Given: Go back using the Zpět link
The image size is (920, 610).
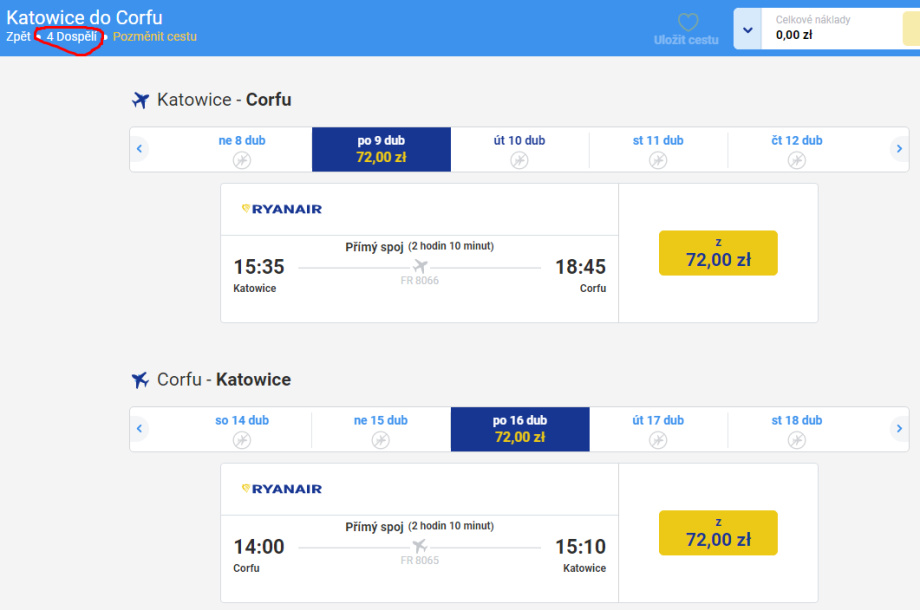Looking at the screenshot, I should (18, 37).
